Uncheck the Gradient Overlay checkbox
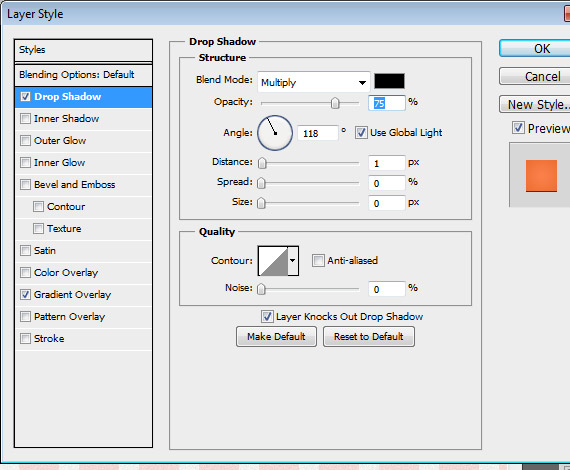Image resolution: width=570 pixels, height=470 pixels. click(x=25, y=294)
